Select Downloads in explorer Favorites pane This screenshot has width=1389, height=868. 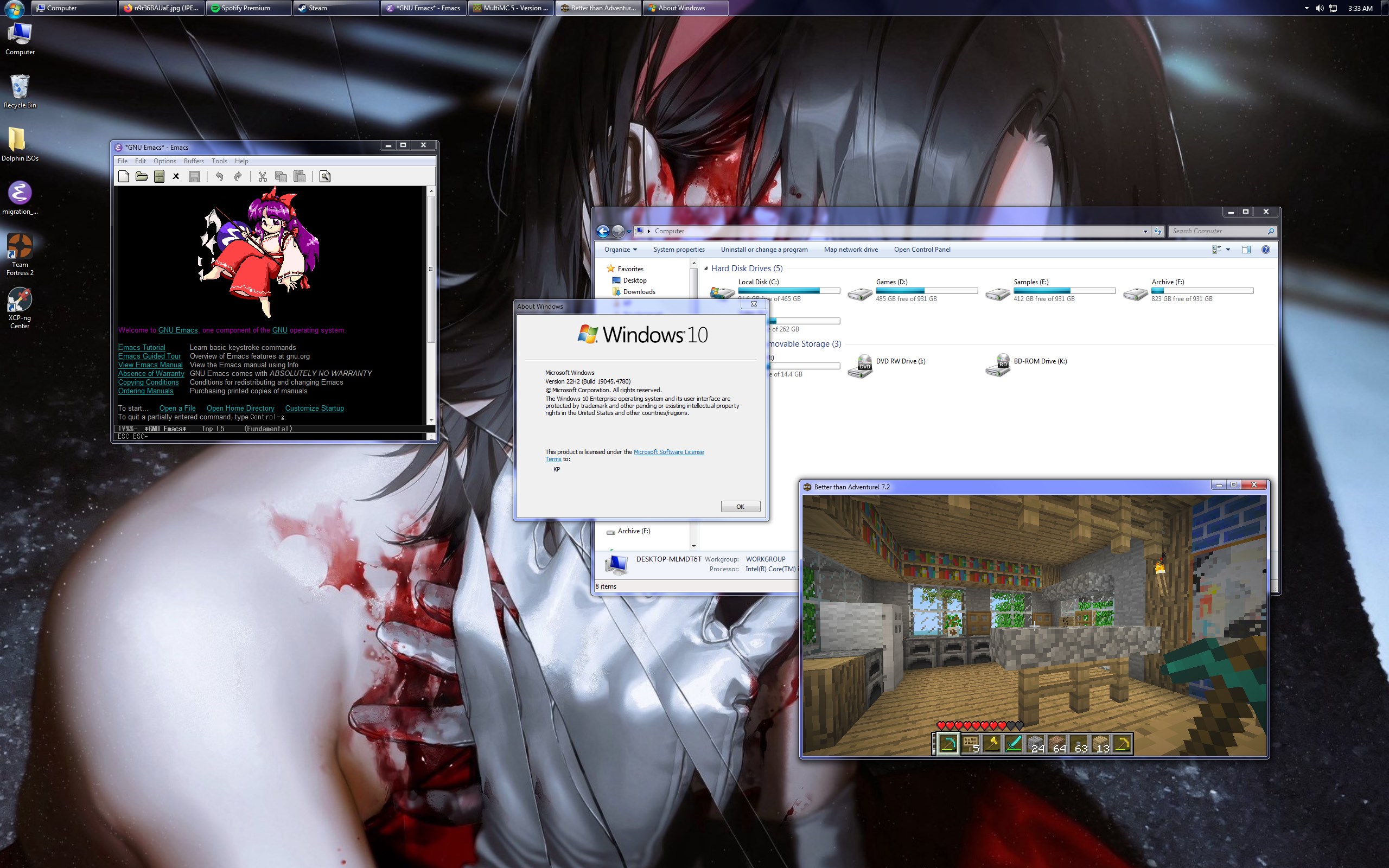(x=634, y=292)
